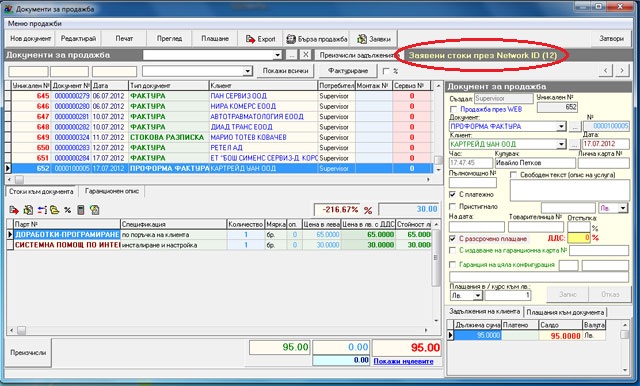
Task: Select the СИСТЕМНА ПОМОЩ ПО ИНТЕ item row
Action: 218,245
